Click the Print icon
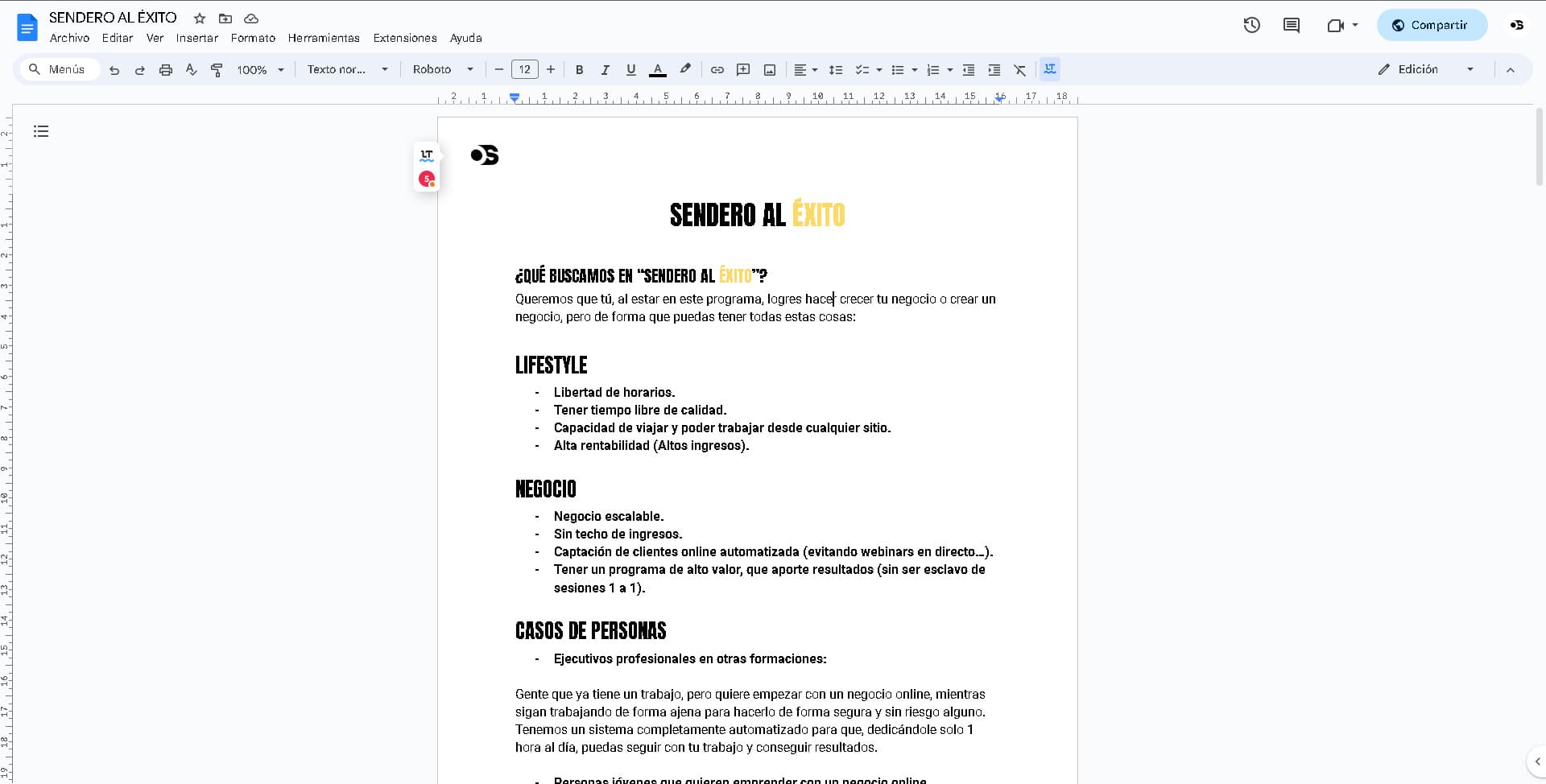 [166, 70]
